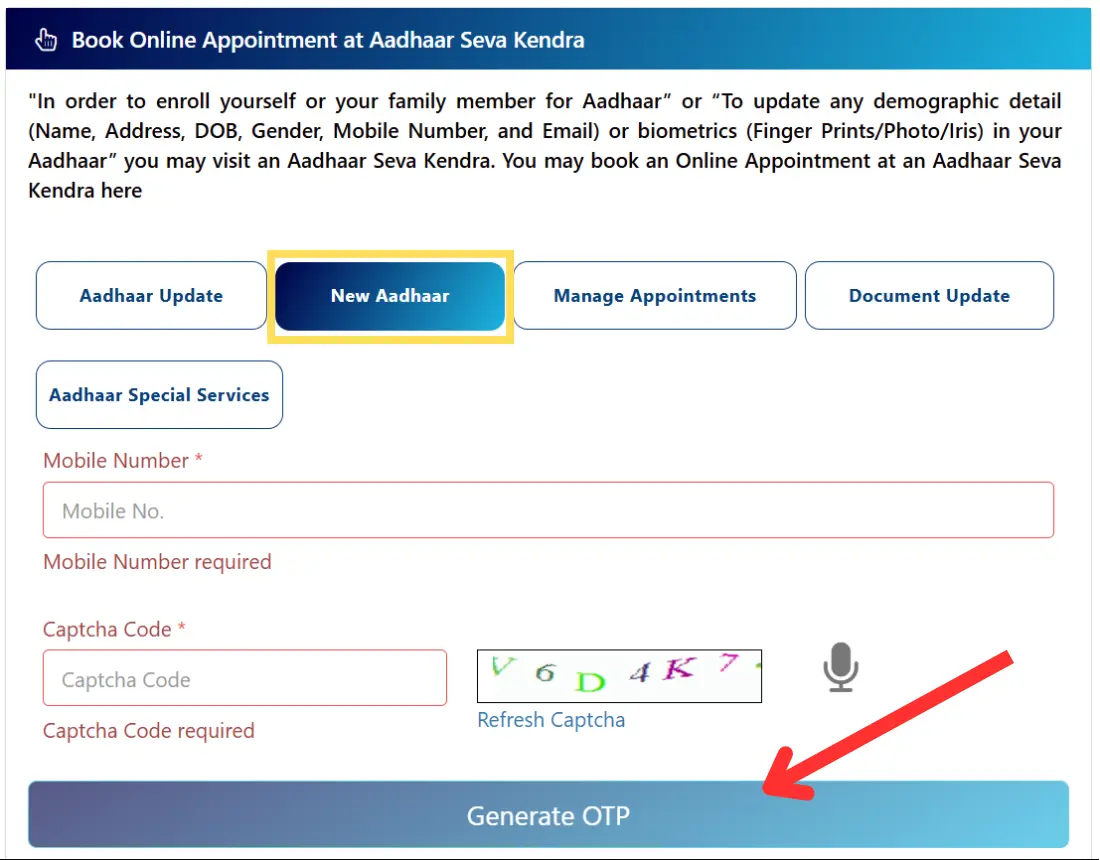
Task: Click the 'Mobile Number required' error text
Action: click(x=157, y=562)
